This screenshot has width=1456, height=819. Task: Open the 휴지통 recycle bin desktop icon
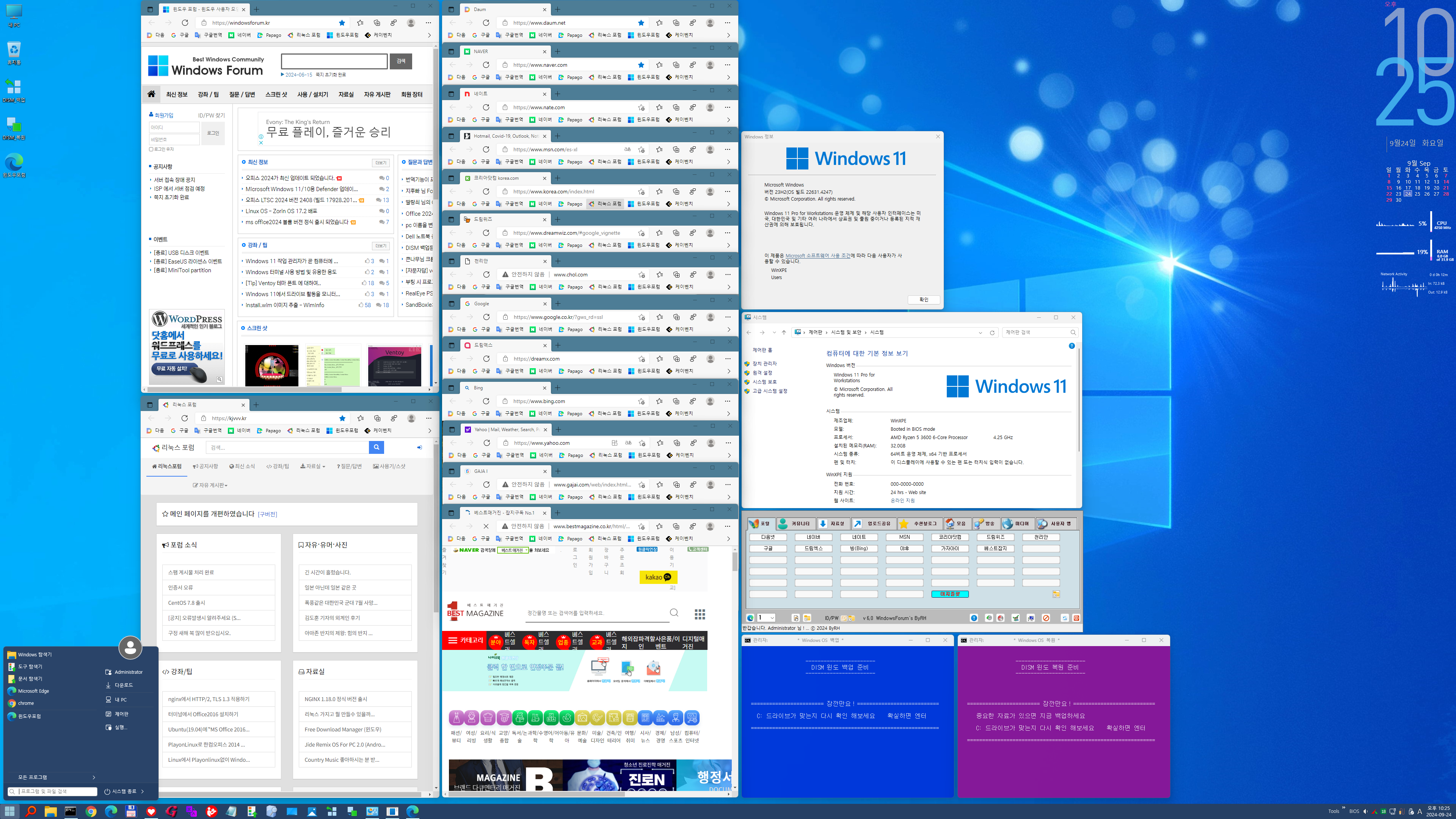point(14,53)
